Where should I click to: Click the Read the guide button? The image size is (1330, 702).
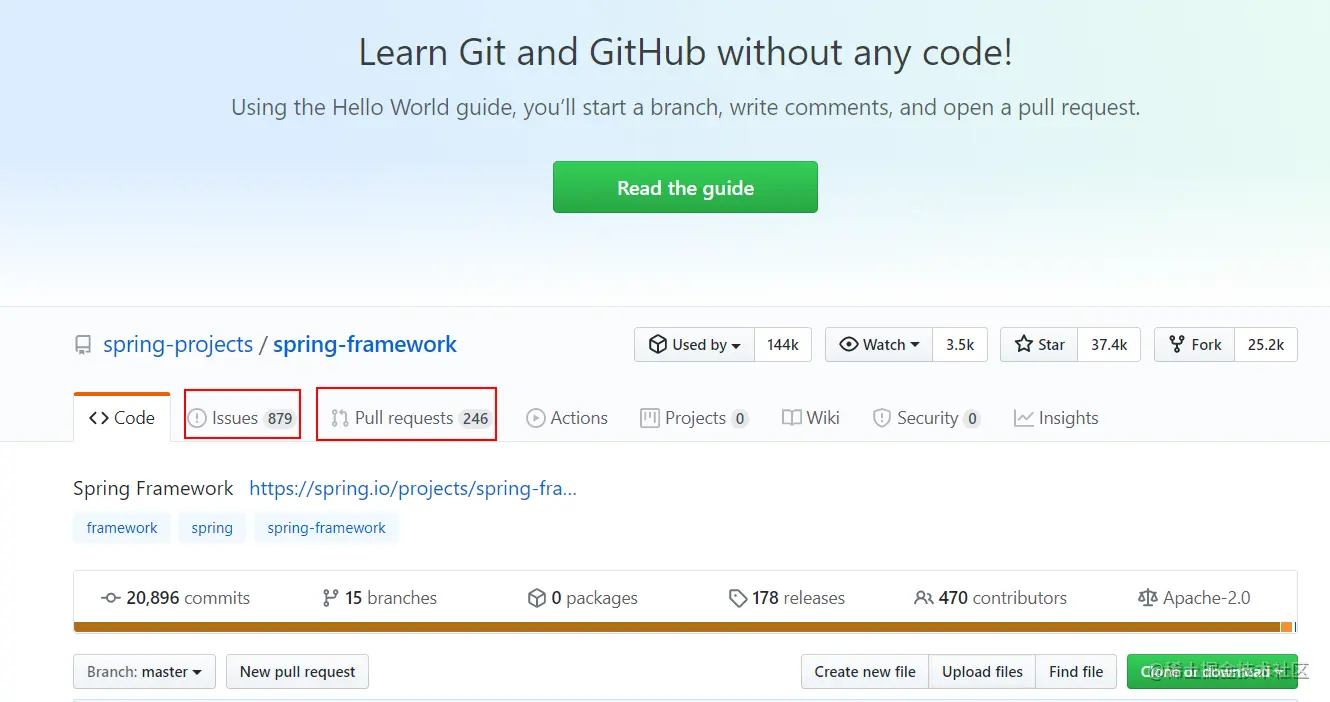point(685,187)
